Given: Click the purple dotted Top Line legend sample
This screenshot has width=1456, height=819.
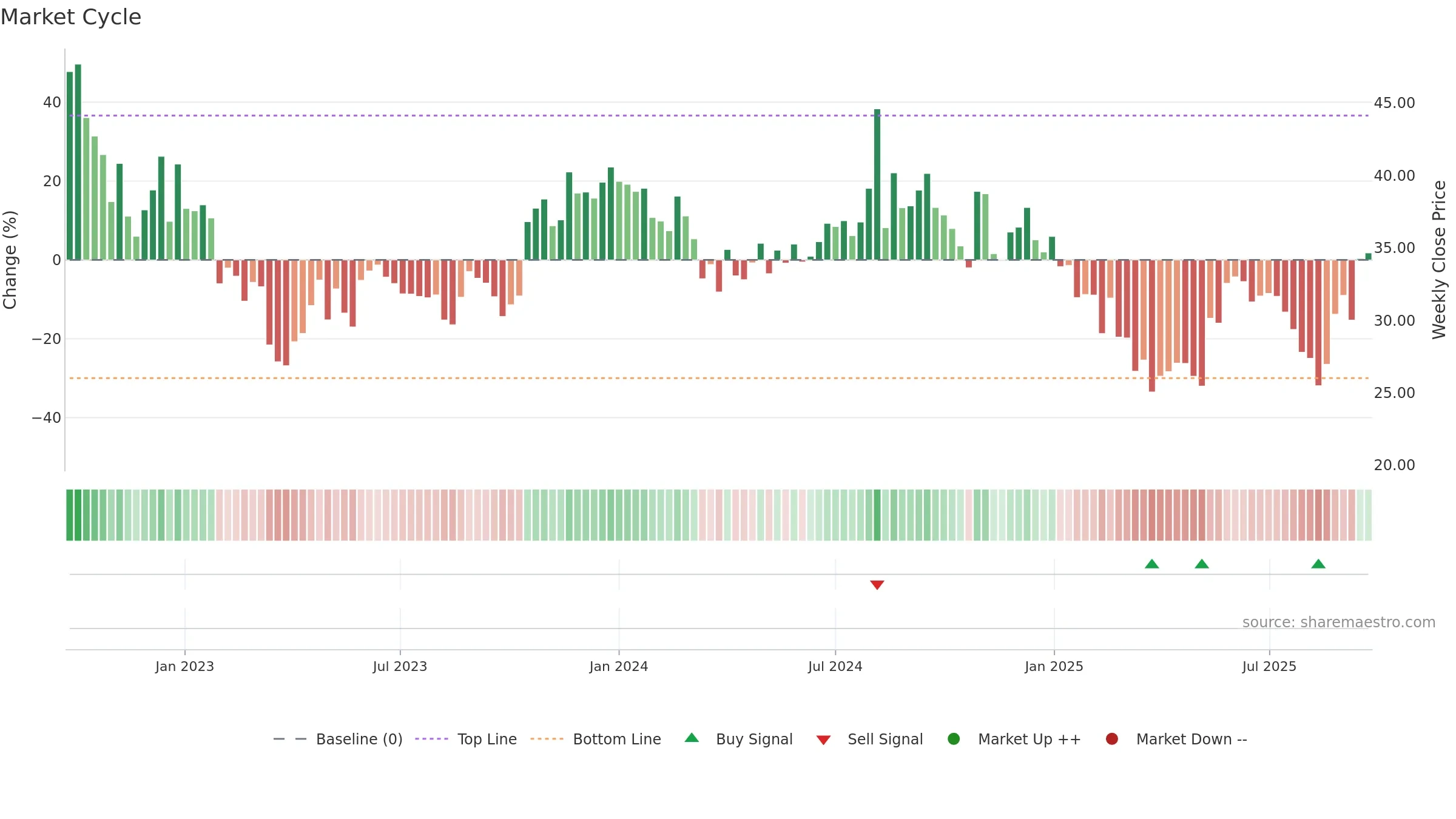Looking at the screenshot, I should click(431, 739).
